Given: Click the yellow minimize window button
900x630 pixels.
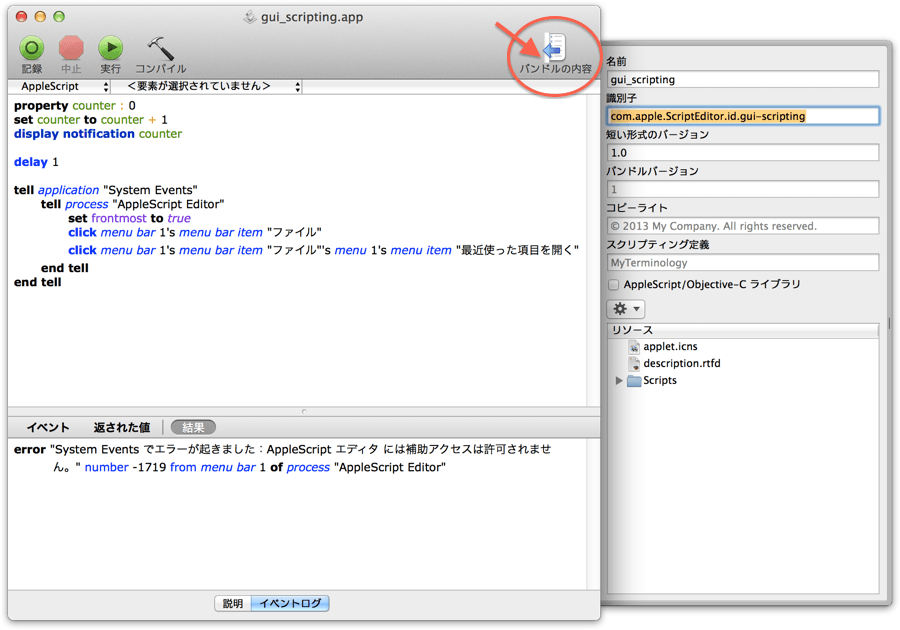Looking at the screenshot, I should click(40, 17).
